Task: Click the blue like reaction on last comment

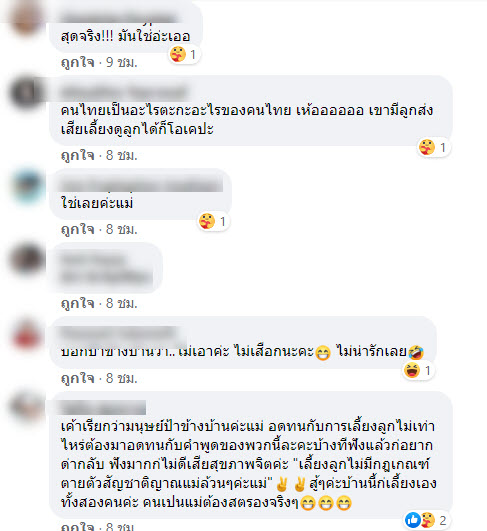Action: (x=412, y=520)
